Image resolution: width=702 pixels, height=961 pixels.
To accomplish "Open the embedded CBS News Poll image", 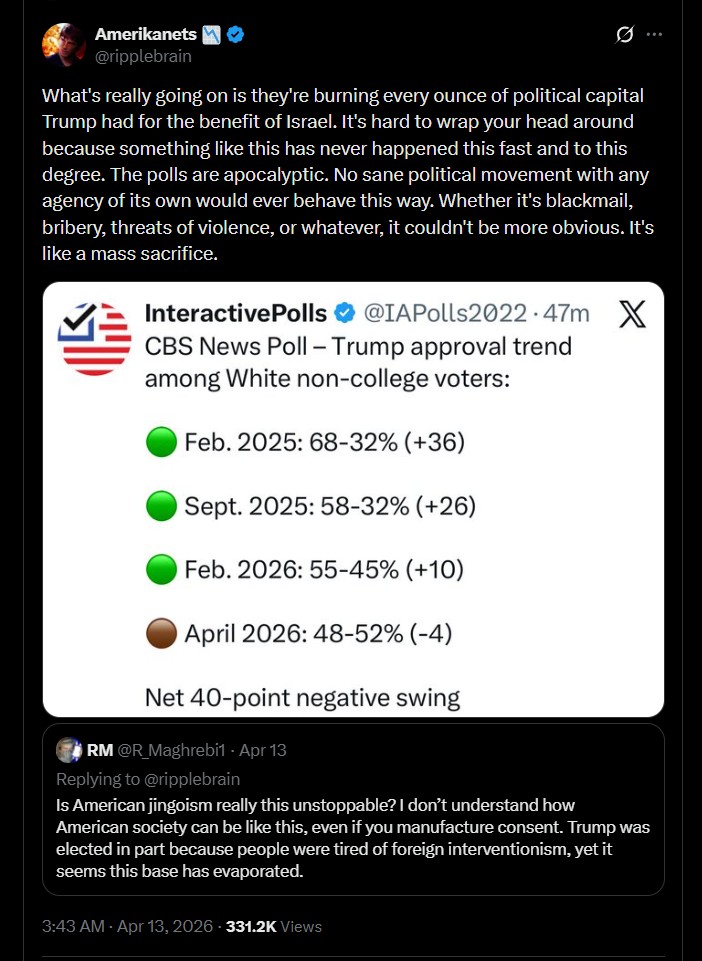I will click(353, 499).
